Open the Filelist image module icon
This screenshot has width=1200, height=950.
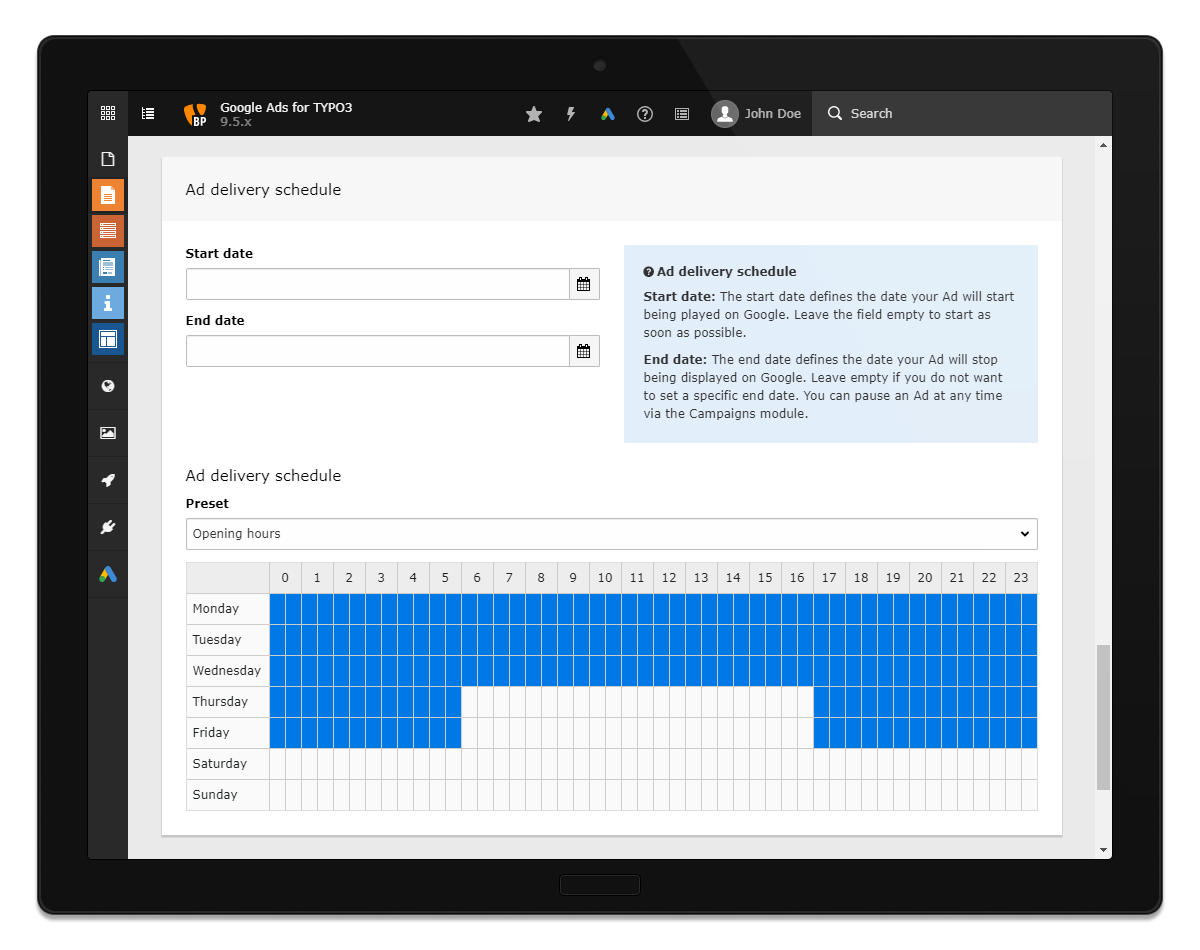[108, 433]
